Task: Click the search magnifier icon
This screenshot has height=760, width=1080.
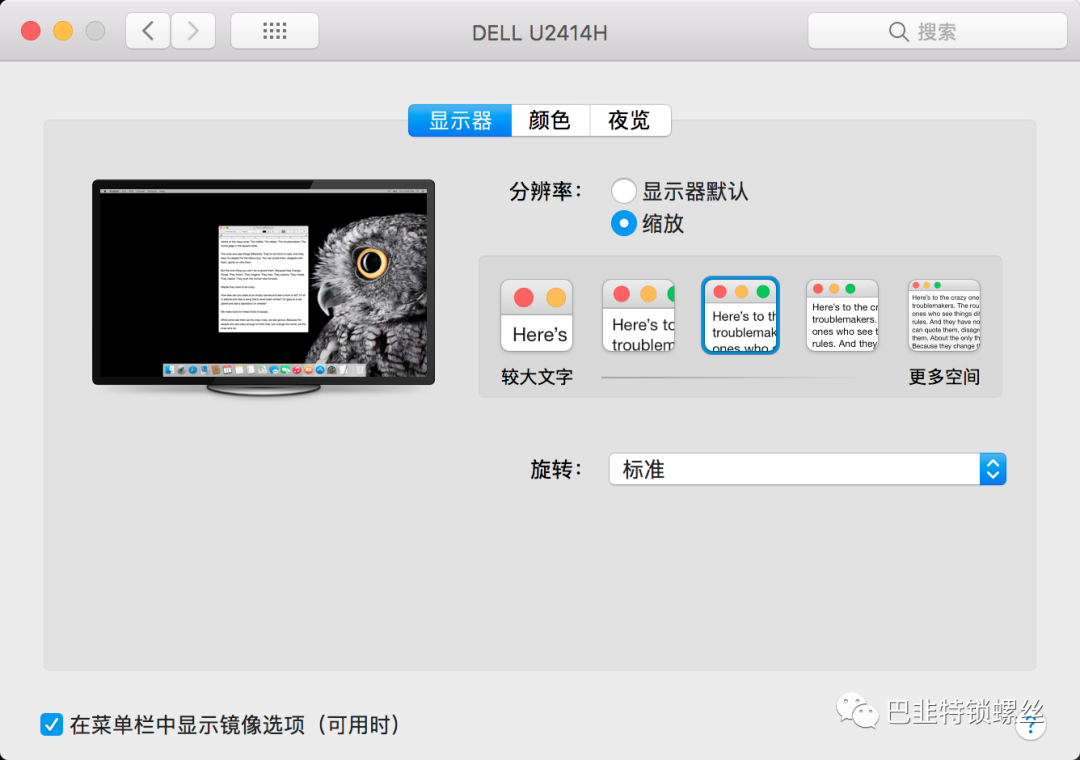Action: click(x=897, y=32)
